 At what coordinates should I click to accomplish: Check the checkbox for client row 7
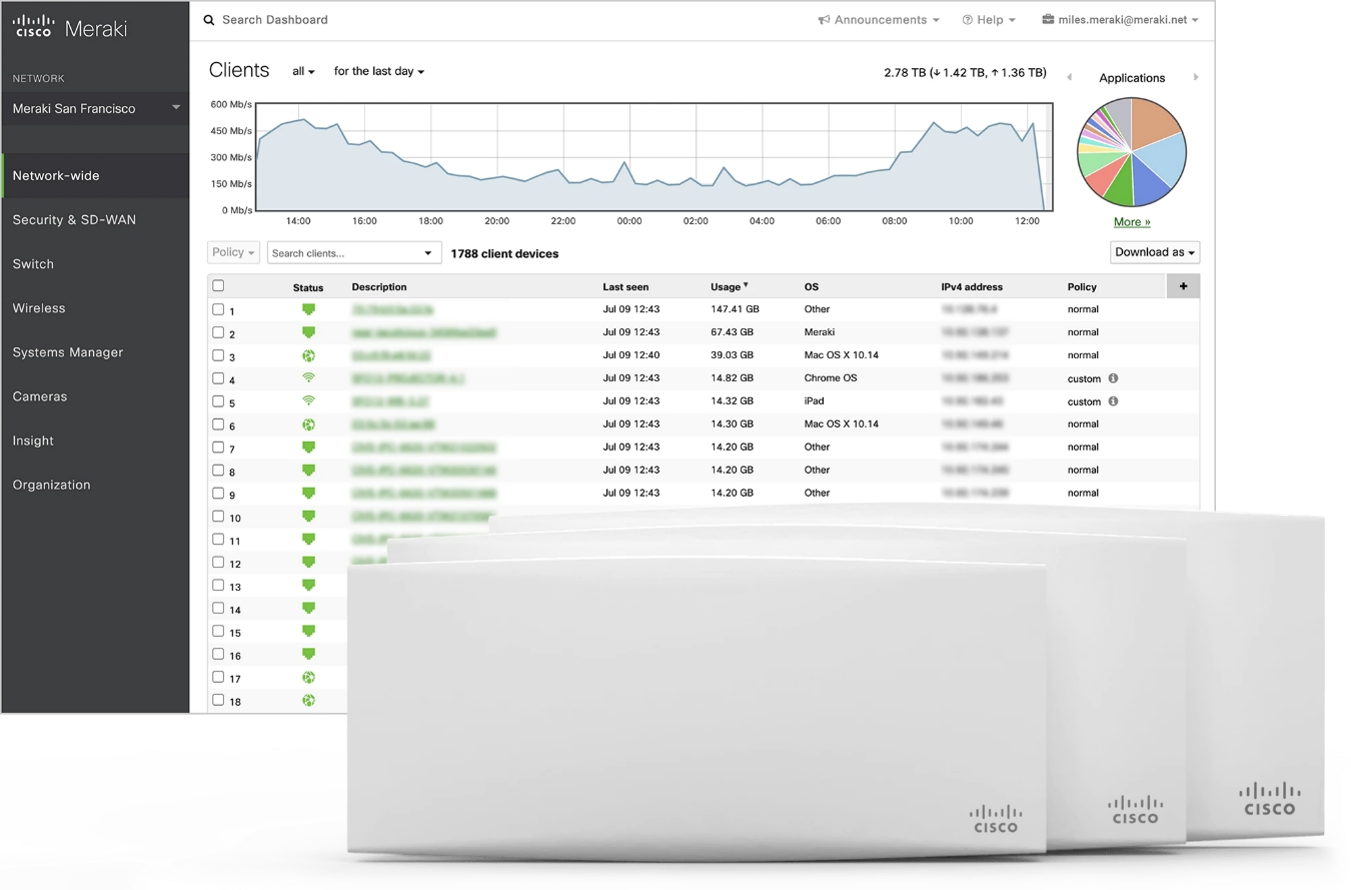[218, 447]
